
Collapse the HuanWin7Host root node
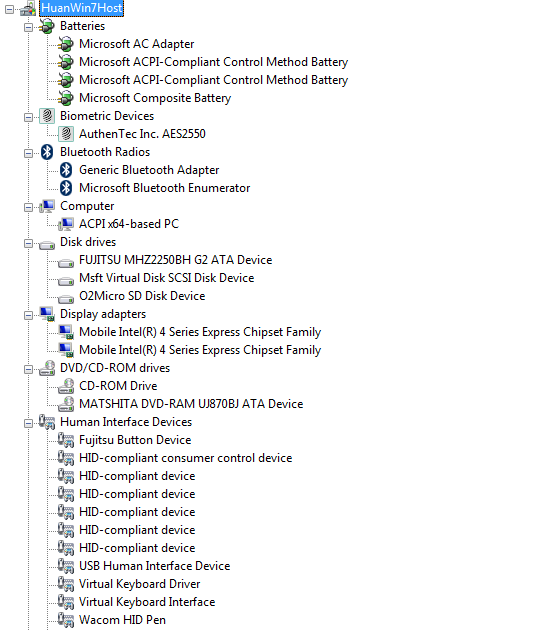pos(9,9)
